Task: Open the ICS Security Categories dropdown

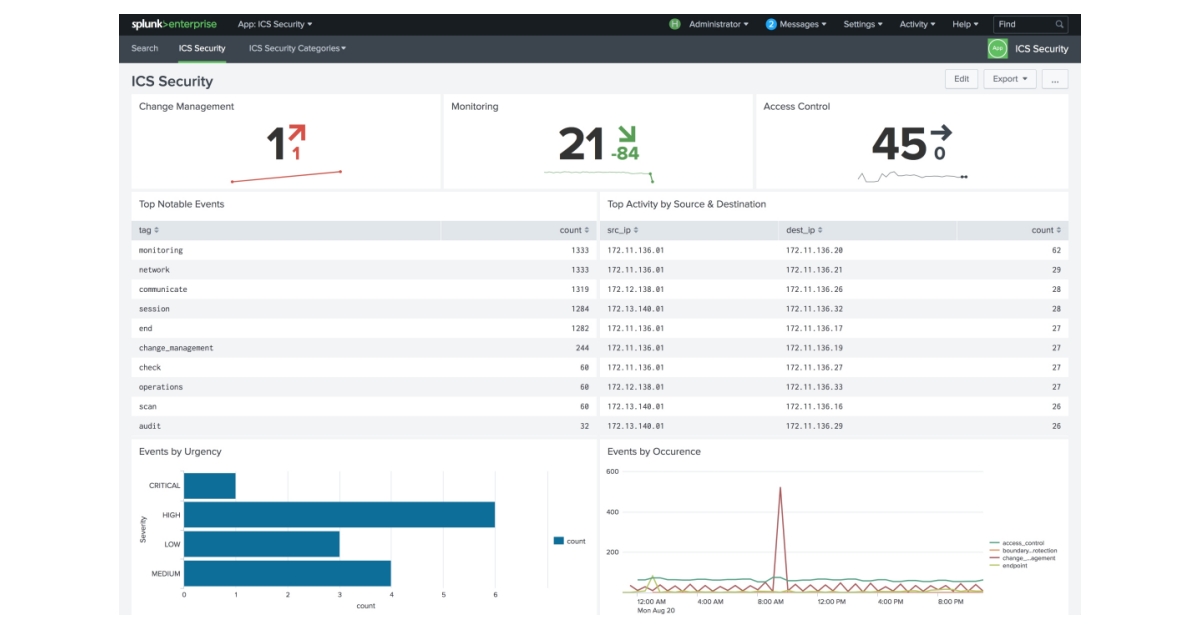Action: click(x=296, y=47)
